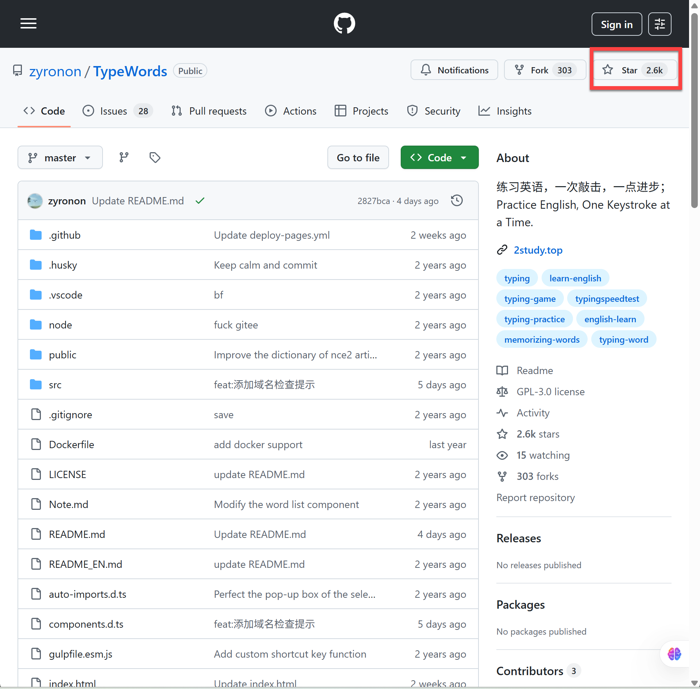Open the Note.md file
This screenshot has width=700, height=689.
69,504
